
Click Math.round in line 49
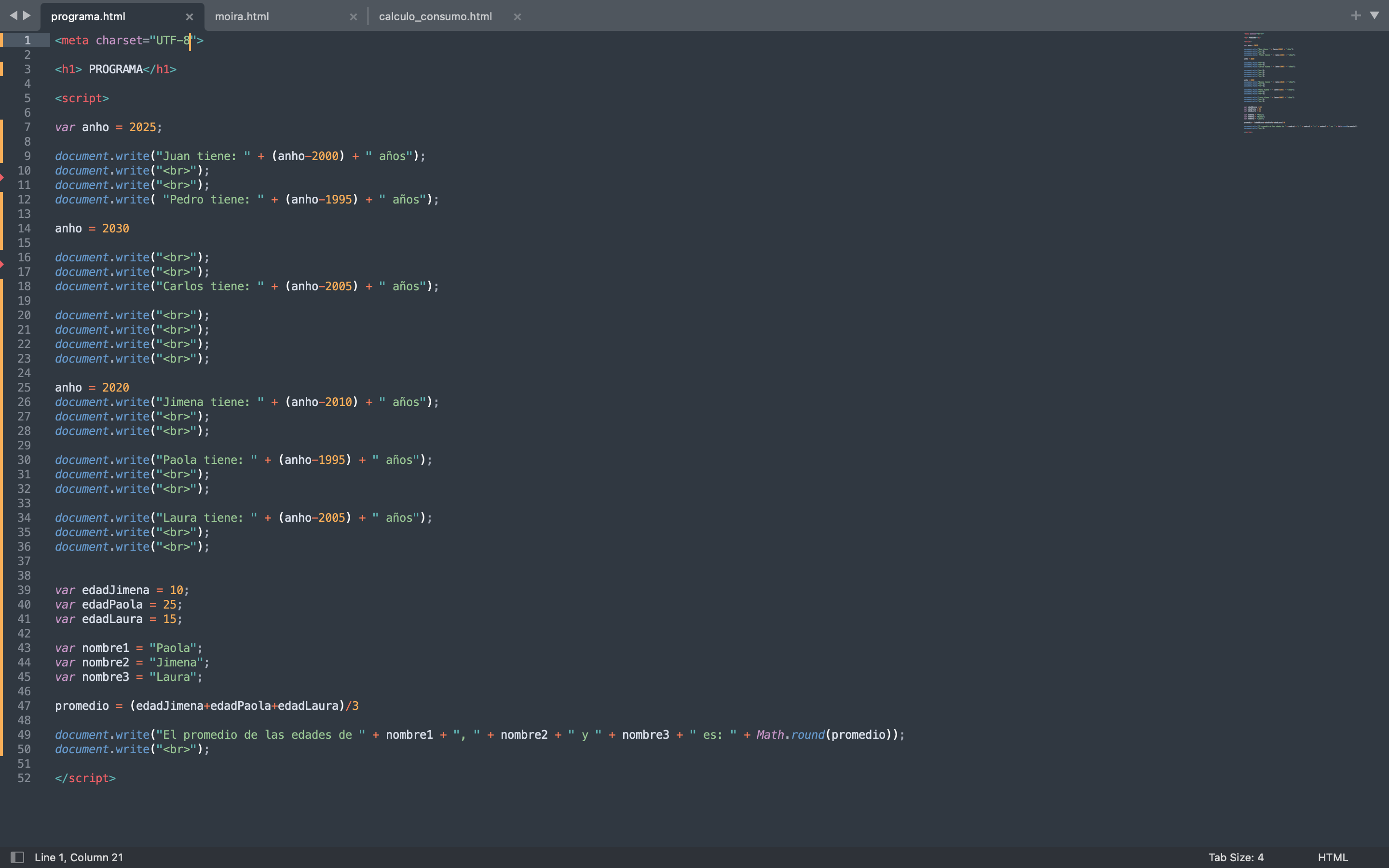[790, 735]
